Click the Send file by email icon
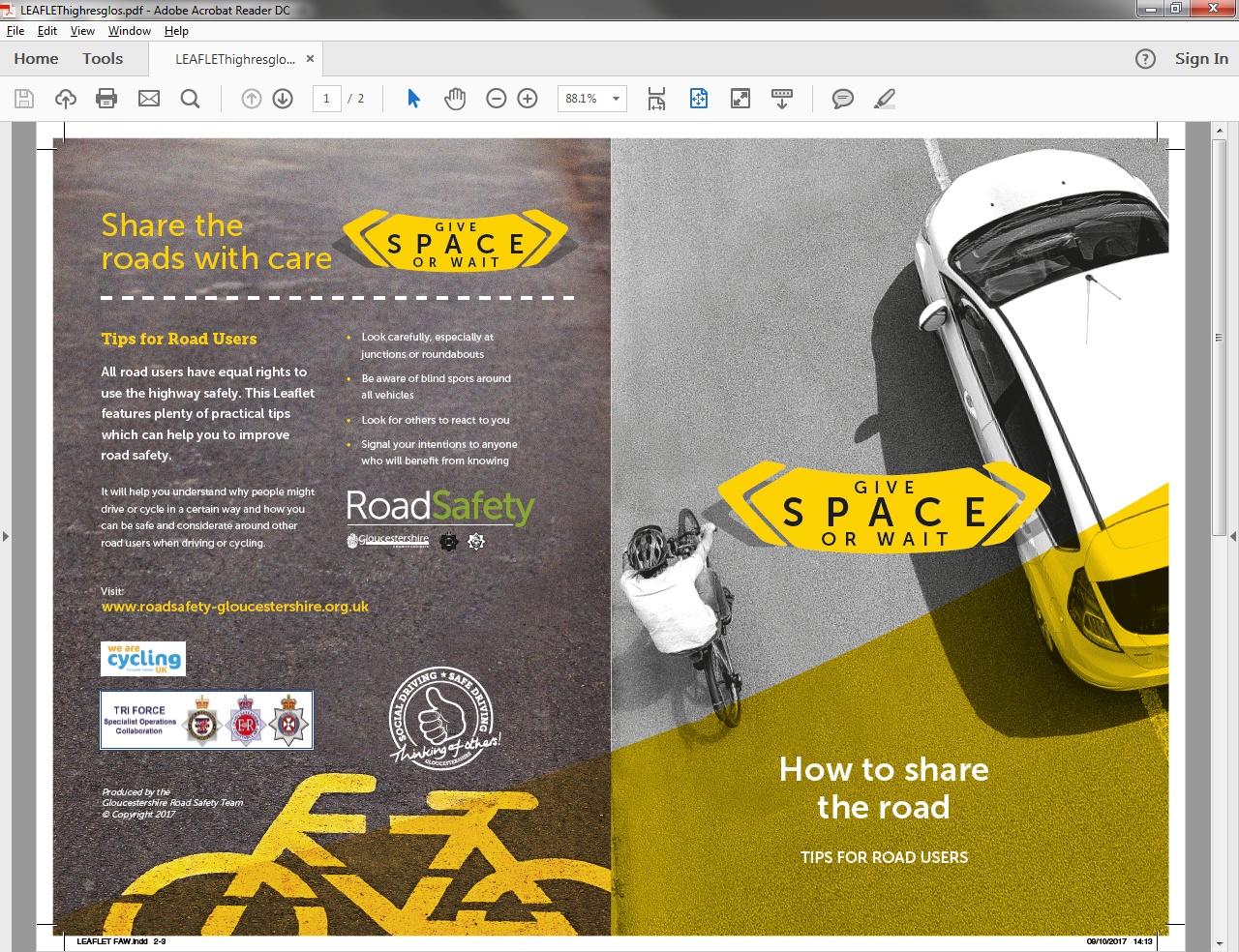Screen dimensions: 1239x952 [149, 99]
